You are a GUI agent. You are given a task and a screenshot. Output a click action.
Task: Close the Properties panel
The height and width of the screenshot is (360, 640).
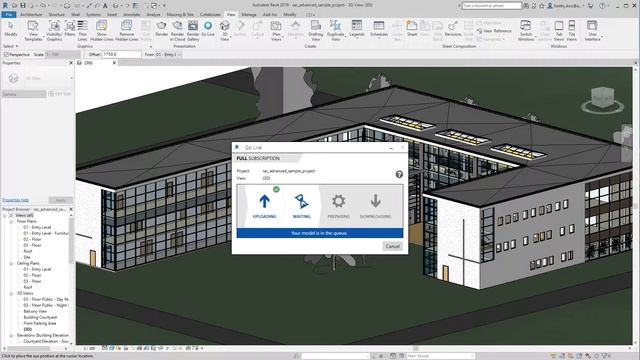click(71, 63)
